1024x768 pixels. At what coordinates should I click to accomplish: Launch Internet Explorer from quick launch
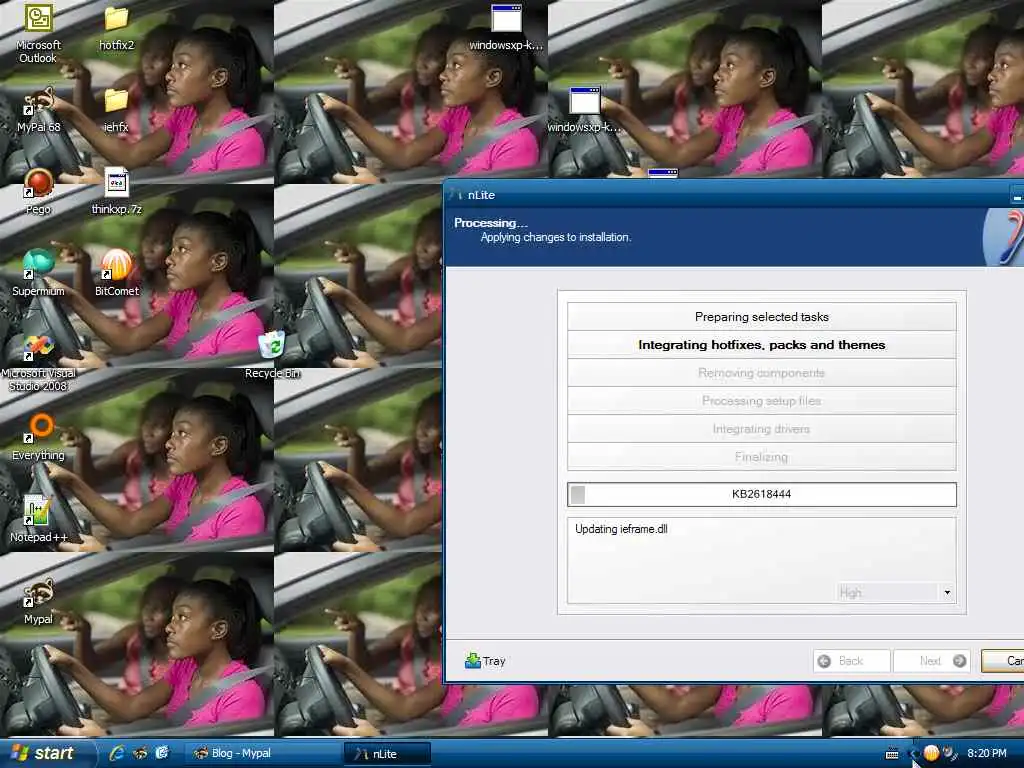[117, 753]
